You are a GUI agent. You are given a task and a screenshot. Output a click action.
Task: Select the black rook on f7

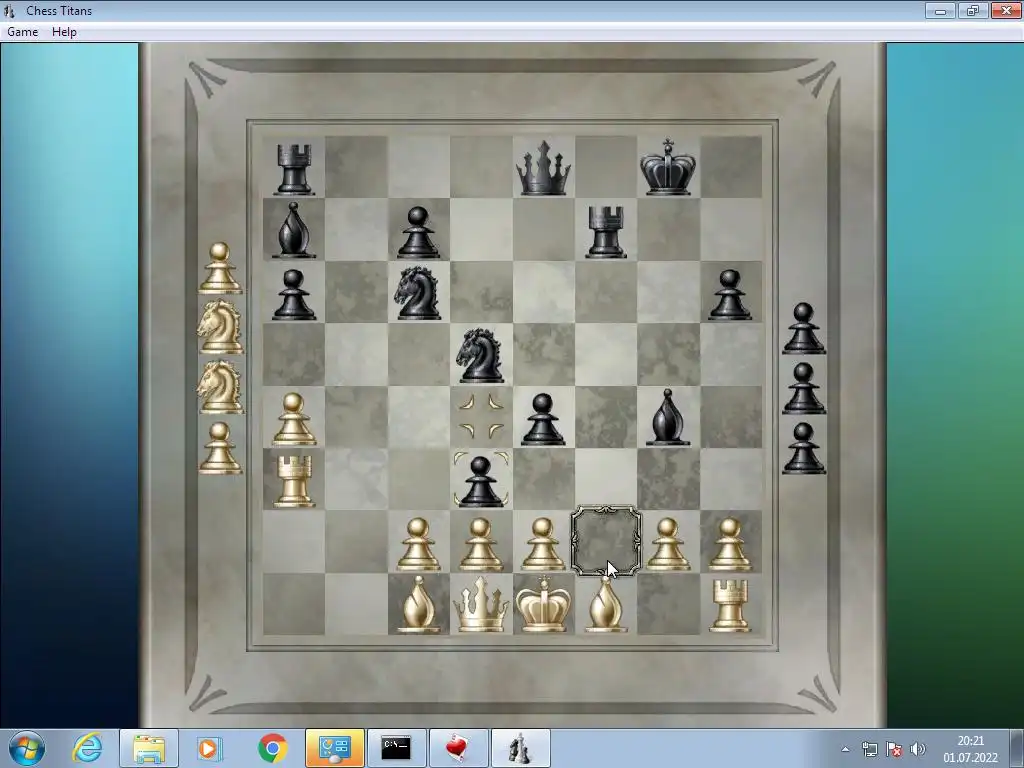click(605, 231)
